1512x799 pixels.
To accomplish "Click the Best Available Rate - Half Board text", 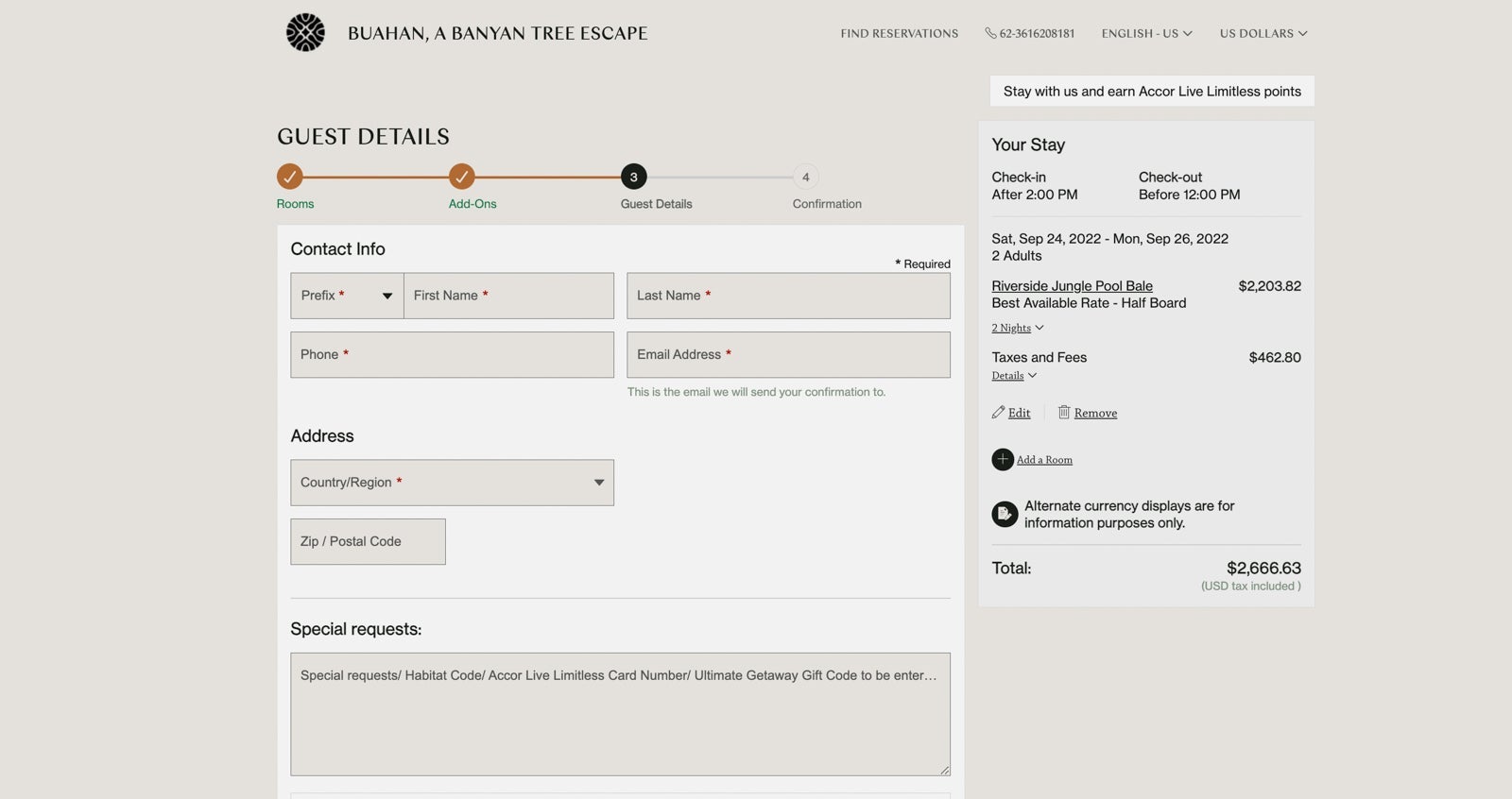I will tap(1089, 302).
